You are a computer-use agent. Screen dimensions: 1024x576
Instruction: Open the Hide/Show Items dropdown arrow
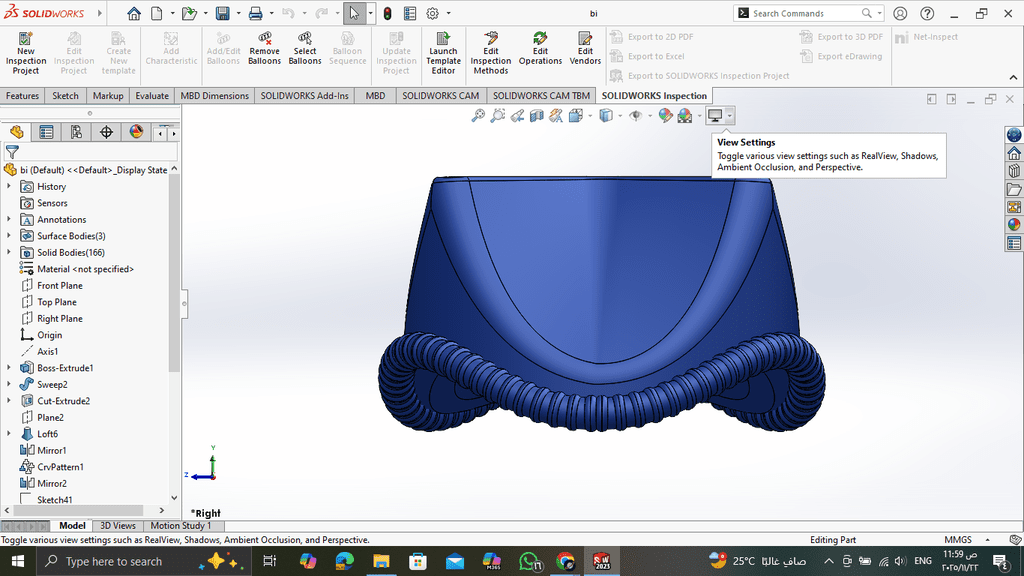648,116
